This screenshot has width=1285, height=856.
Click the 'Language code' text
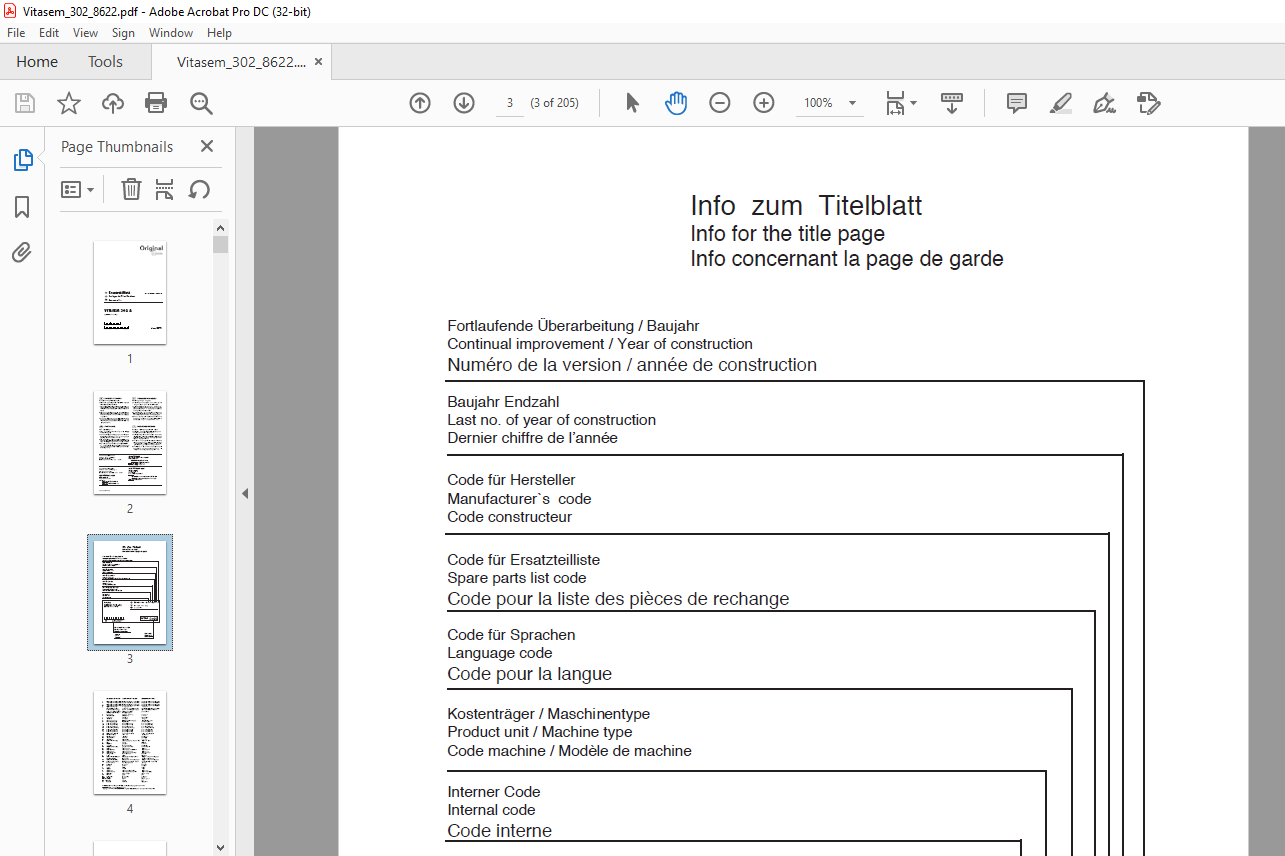click(500, 653)
